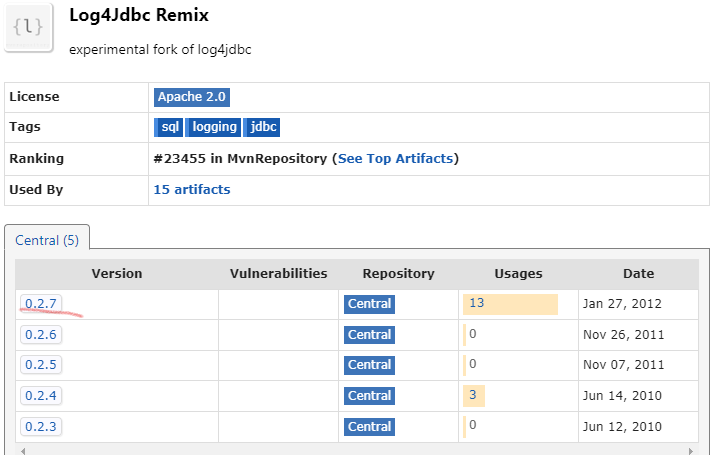Click the Tags row label

[25, 127]
